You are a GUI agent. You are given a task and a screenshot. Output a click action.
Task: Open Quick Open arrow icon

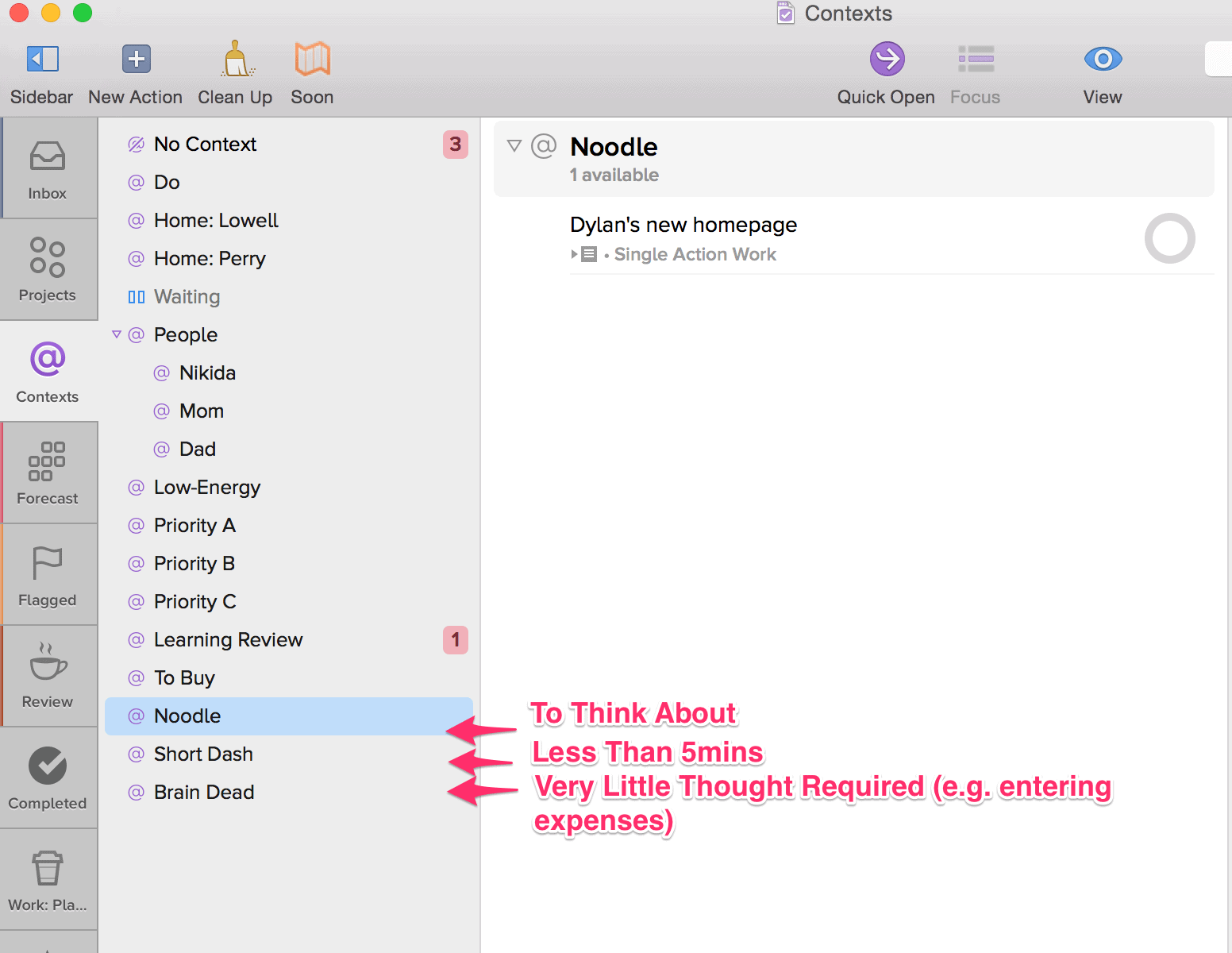887,59
